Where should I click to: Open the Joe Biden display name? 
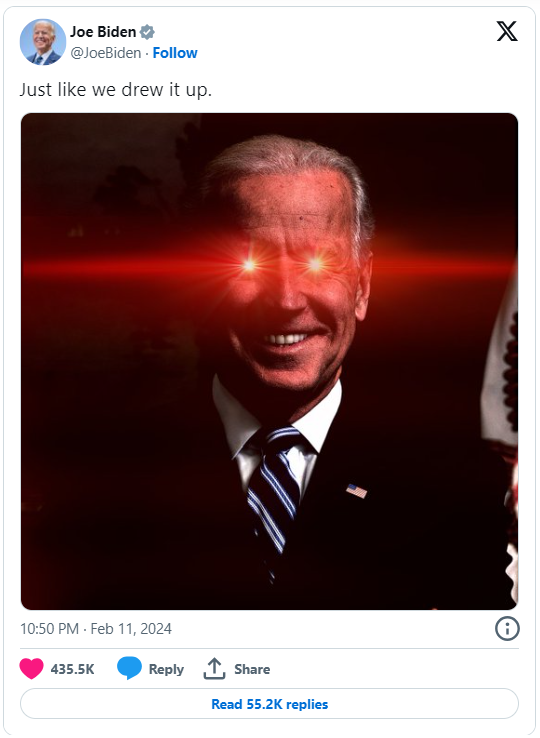tap(103, 32)
